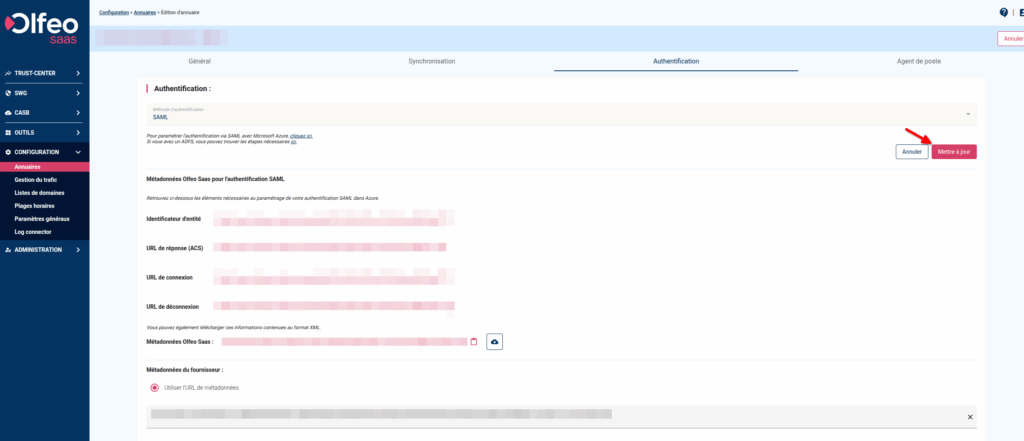Click the Outils grid icon in sidebar
1024x441 pixels.
point(8,132)
